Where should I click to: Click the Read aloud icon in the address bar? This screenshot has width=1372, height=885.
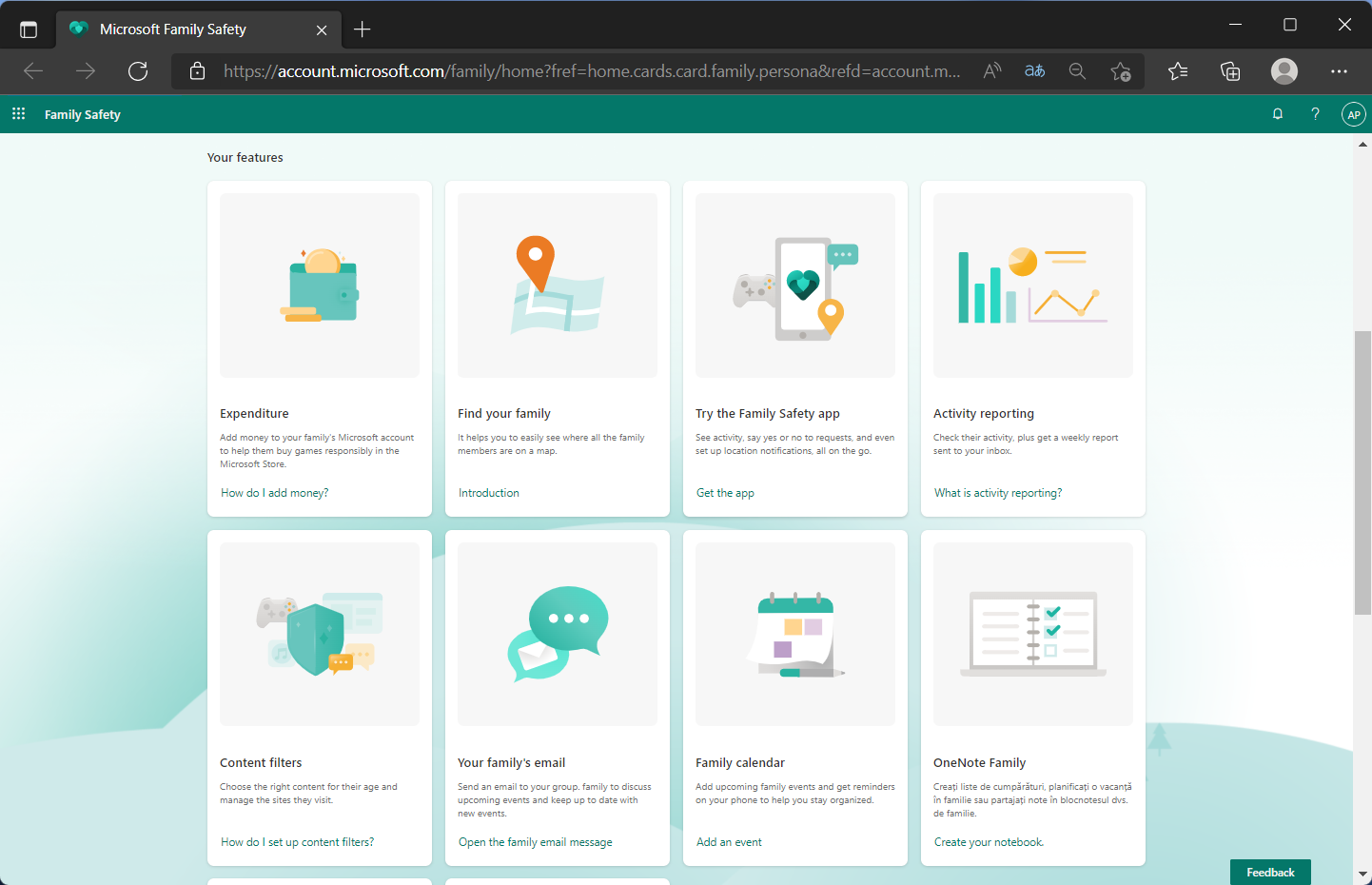pos(992,71)
